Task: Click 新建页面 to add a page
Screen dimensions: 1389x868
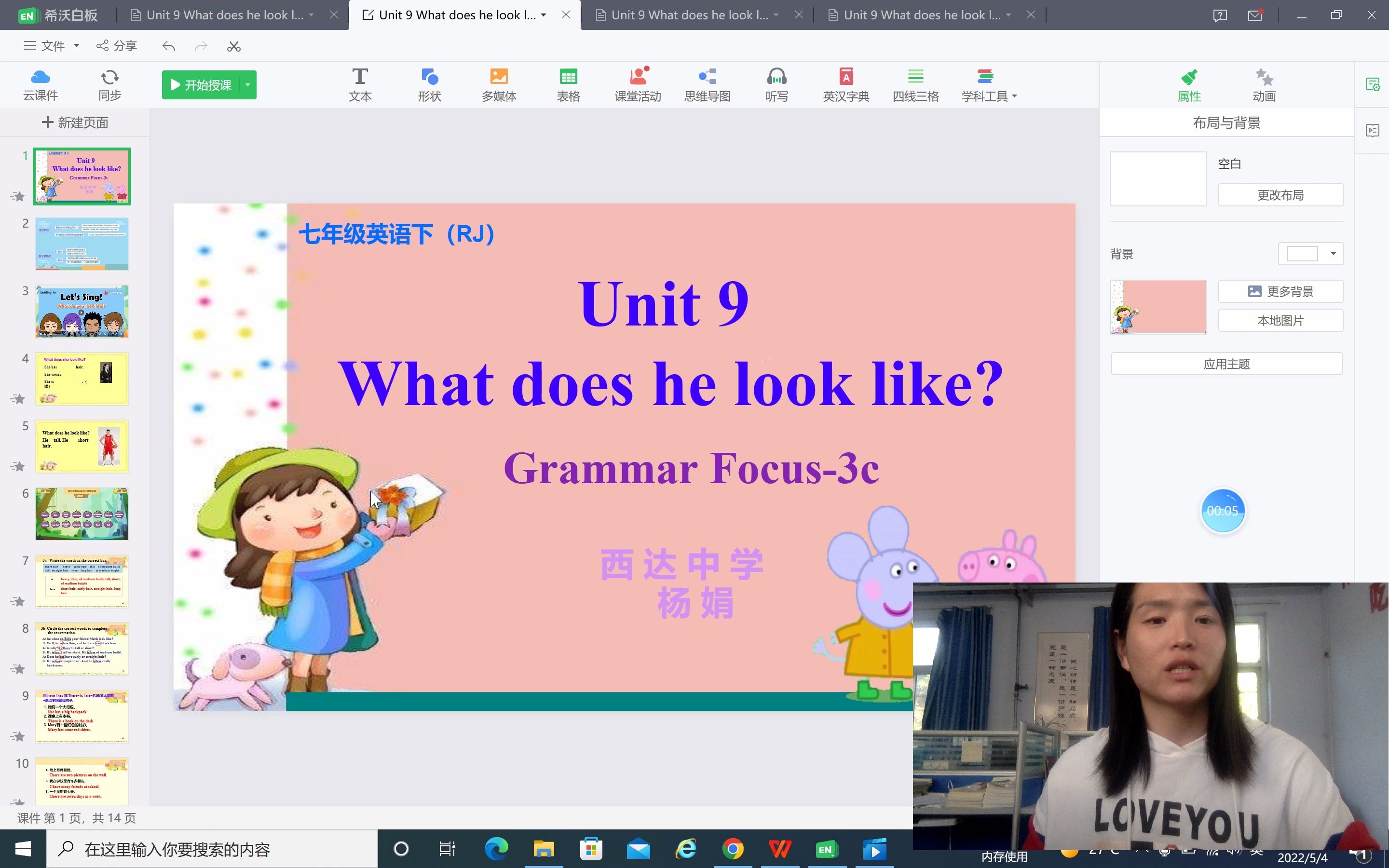Action: coord(75,122)
